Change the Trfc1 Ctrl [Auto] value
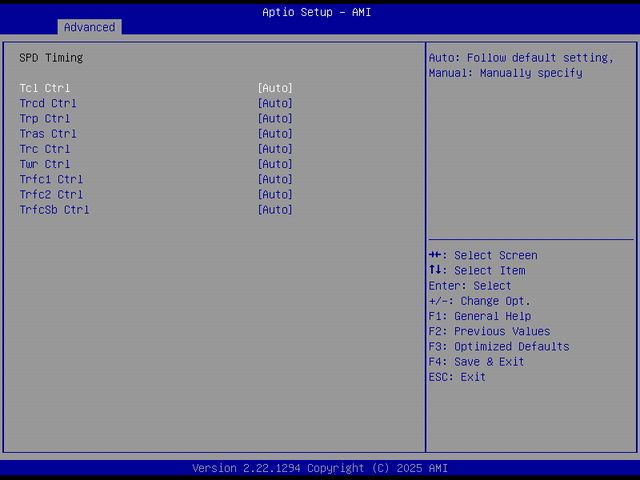The width and height of the screenshot is (640, 480). click(275, 179)
